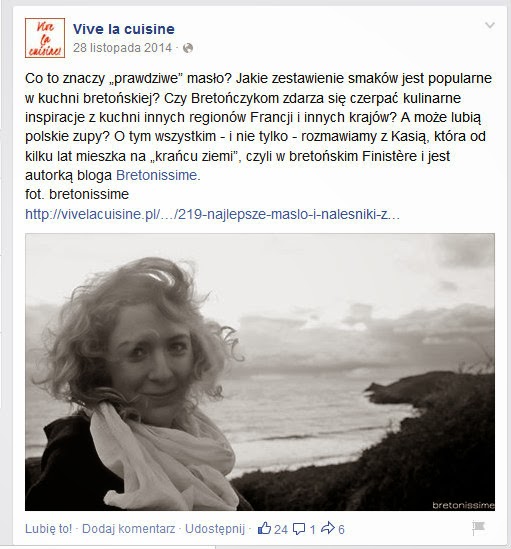This screenshot has width=511, height=549.
Task: Click the globe public audience icon
Action: click(x=188, y=48)
